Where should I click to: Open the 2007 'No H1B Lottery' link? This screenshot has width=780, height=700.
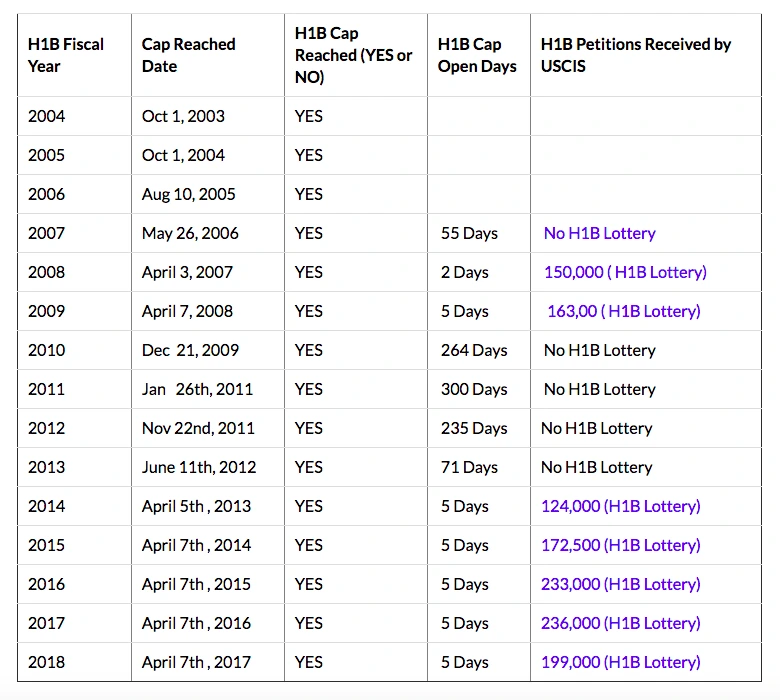(599, 233)
